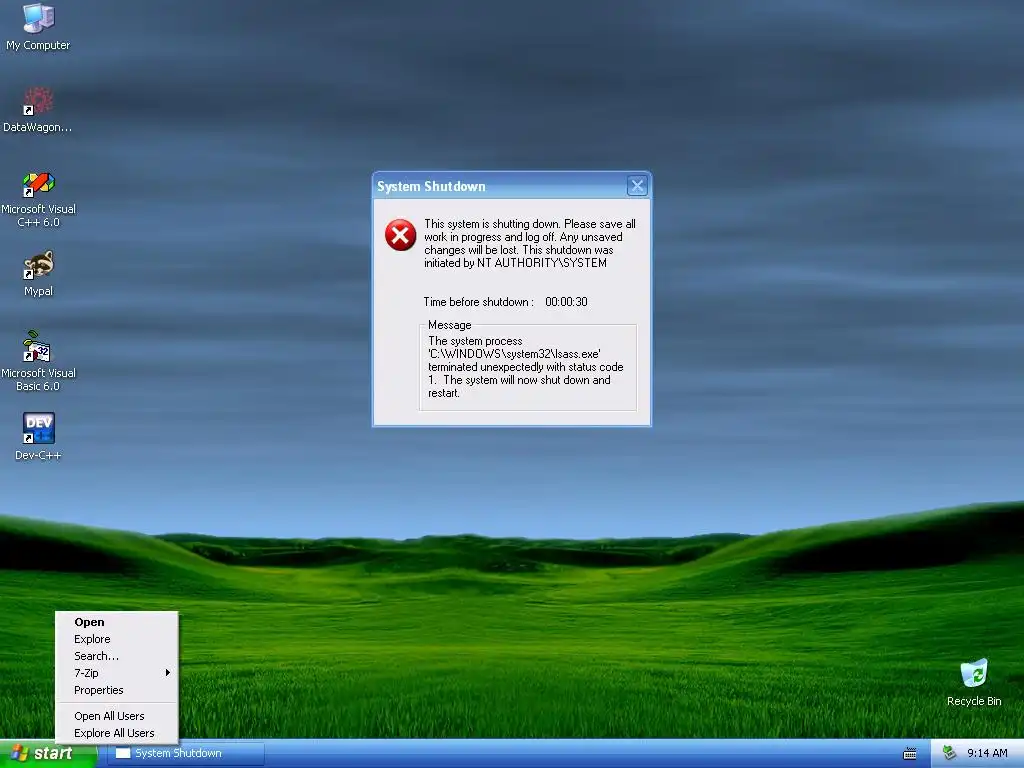Choose Open from the context menu
Screen dimensions: 1024x768
coord(117,622)
